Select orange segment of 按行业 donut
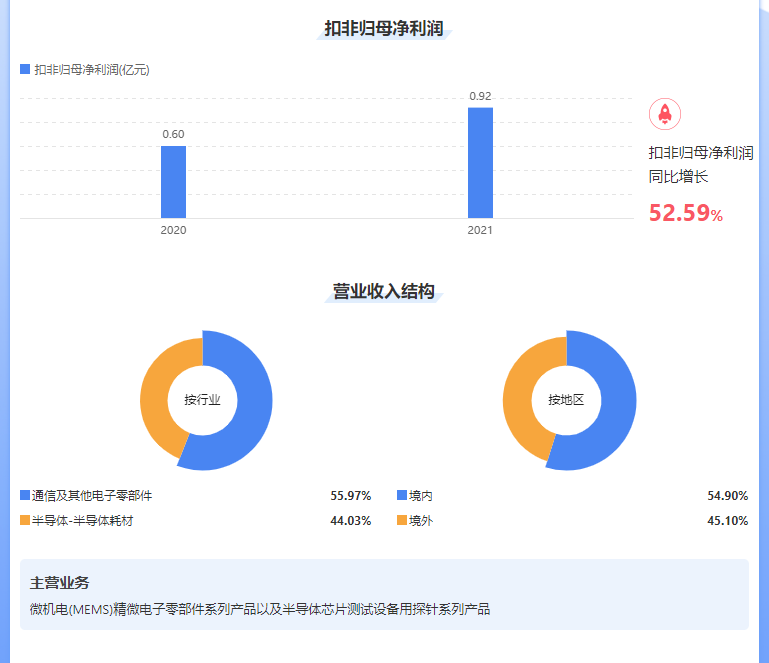769x663 pixels. click(x=157, y=390)
